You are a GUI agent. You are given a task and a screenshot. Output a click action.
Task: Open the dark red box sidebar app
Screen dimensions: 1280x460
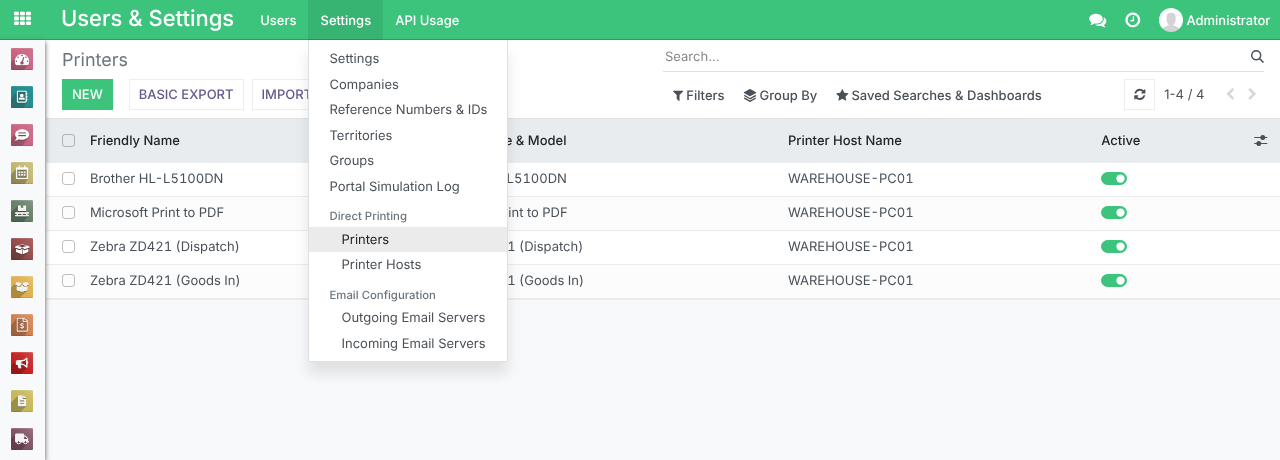[x=22, y=249]
